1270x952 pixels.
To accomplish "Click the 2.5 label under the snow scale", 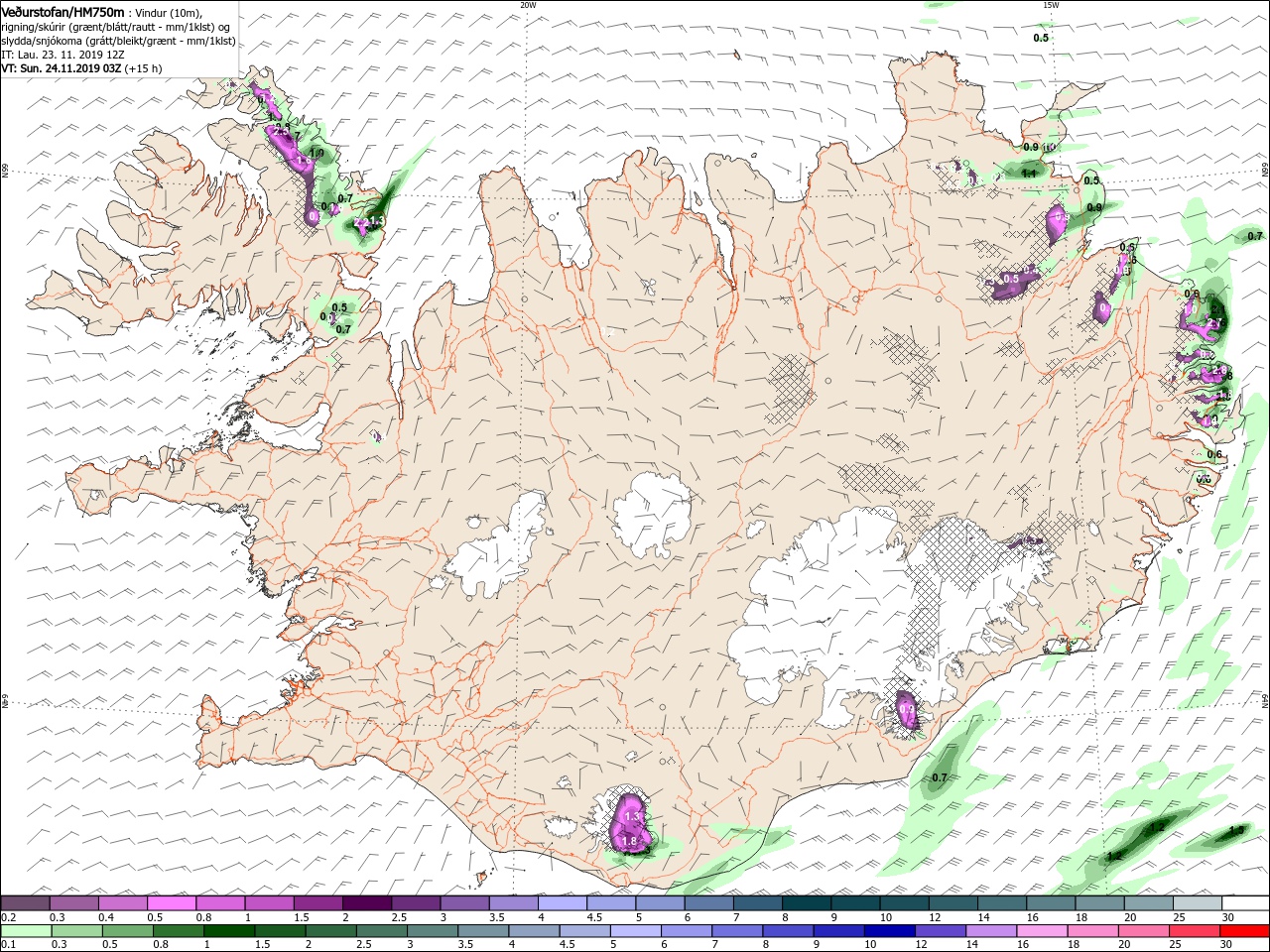I will coord(399,917).
